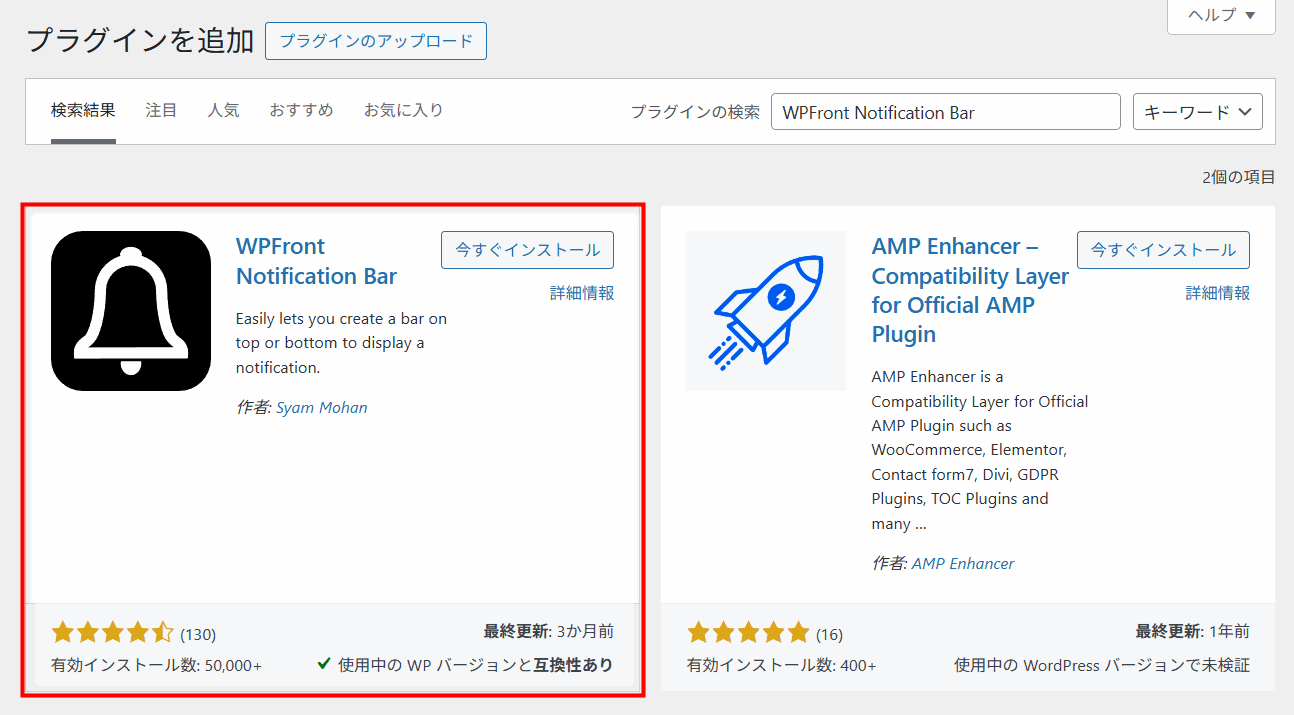The image size is (1294, 715).
Task: Open 詳細情報 for AMP Enhancer
Action: coord(1218,293)
